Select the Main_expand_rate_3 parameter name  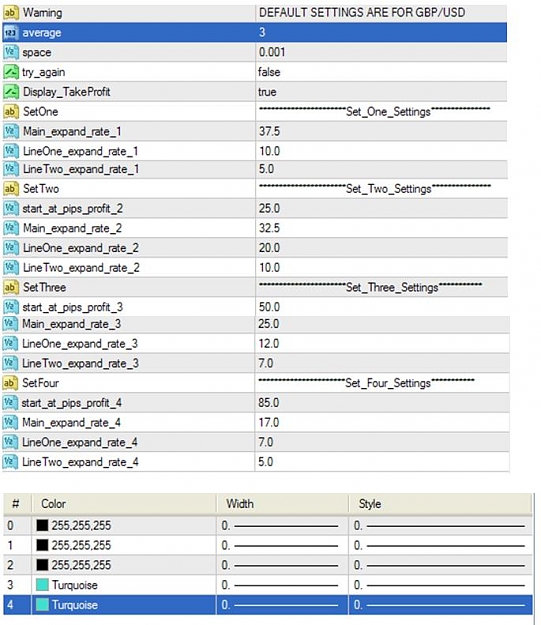pyautogui.click(x=71, y=324)
